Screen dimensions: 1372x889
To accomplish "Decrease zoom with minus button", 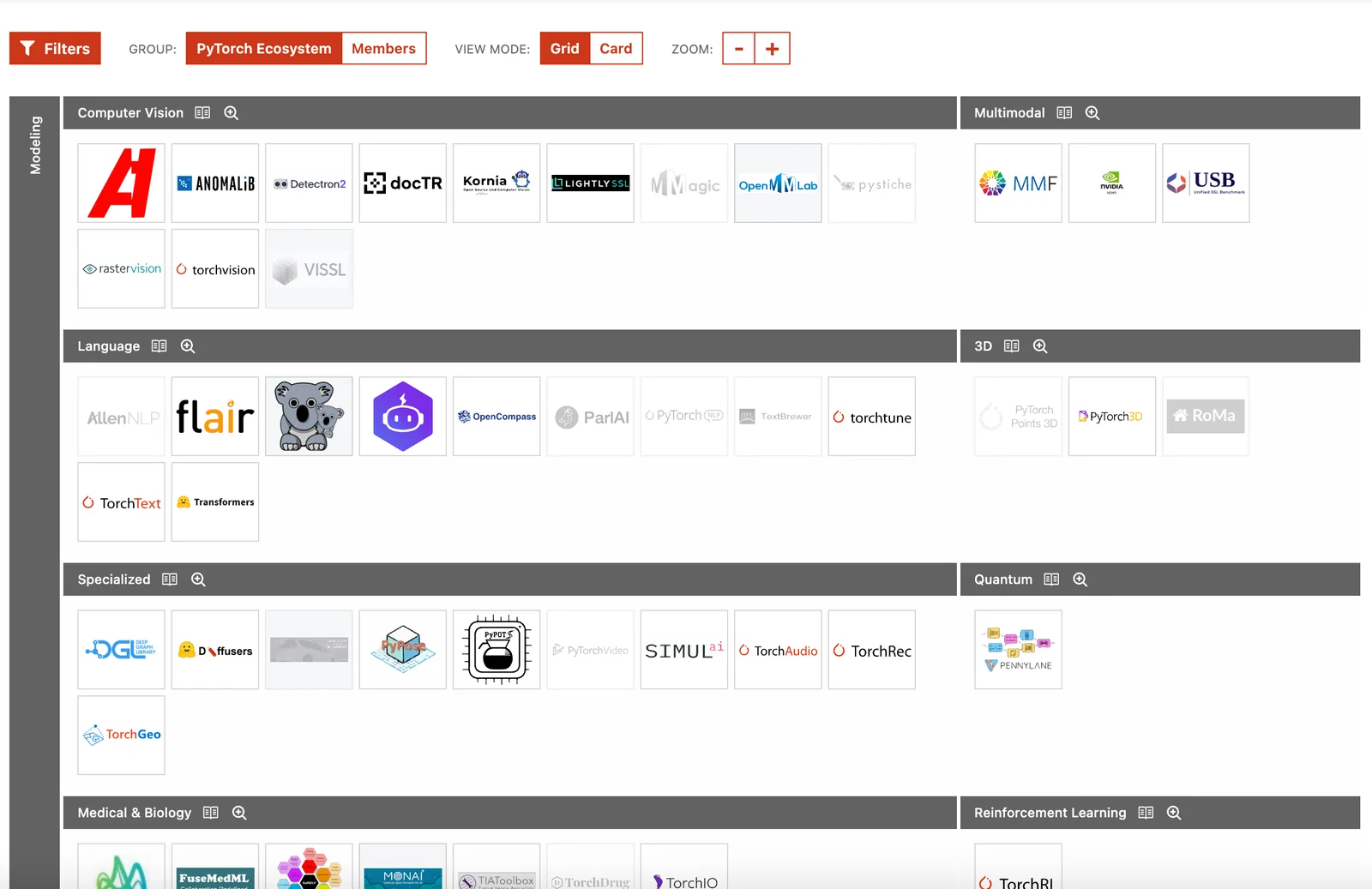I will 738,49.
